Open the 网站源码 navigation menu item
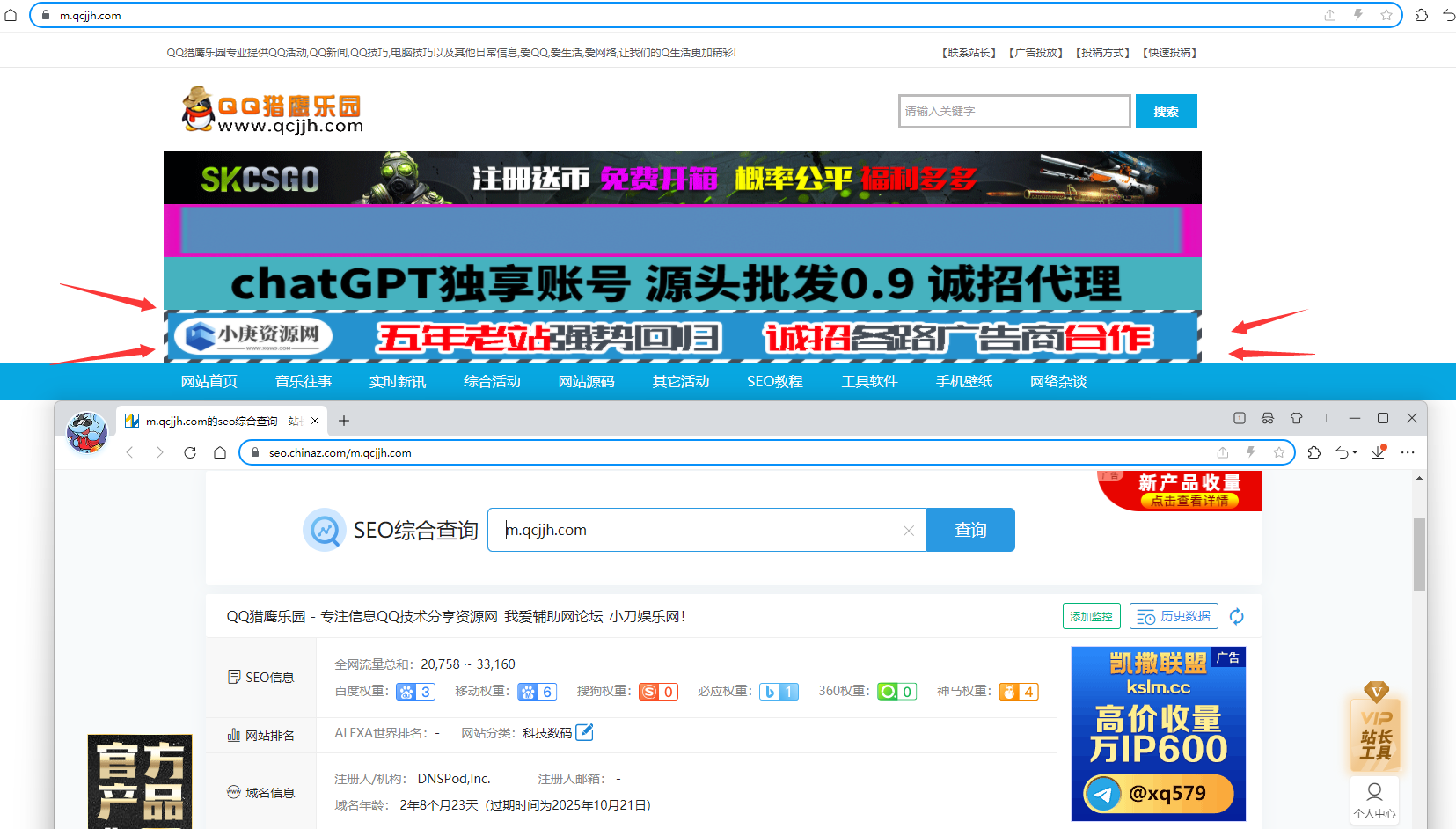This screenshot has height=829, width=1456. coord(586,381)
